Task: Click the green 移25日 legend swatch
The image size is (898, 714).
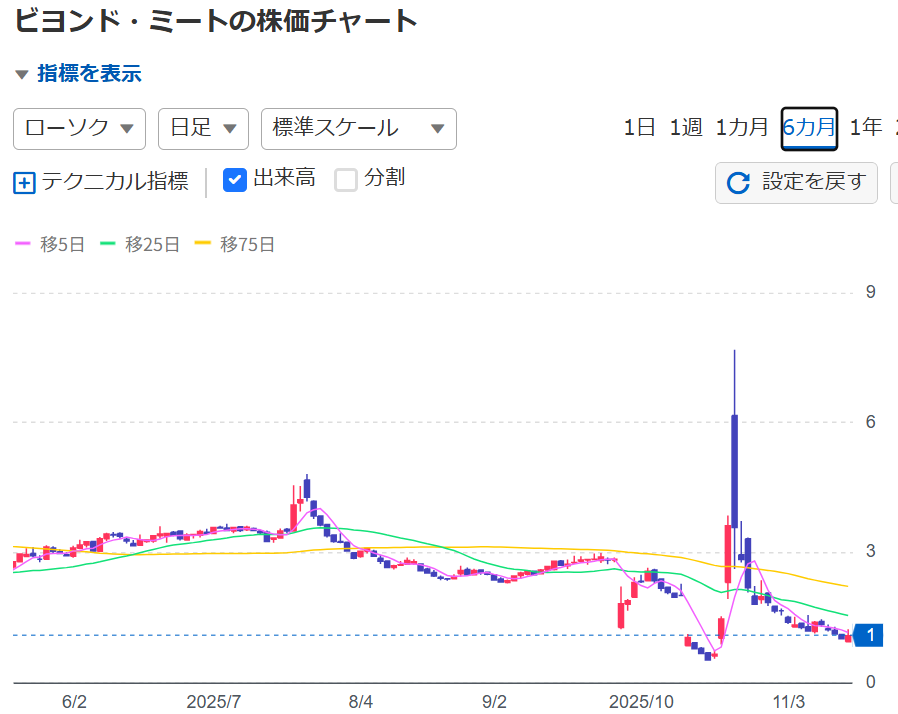Action: 108,244
